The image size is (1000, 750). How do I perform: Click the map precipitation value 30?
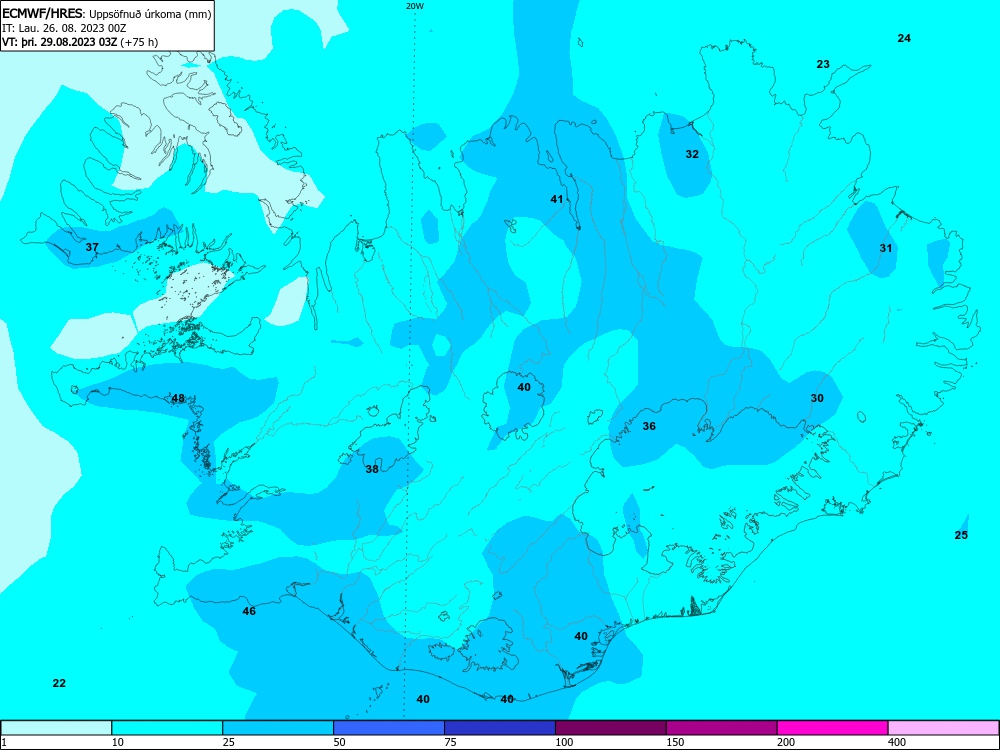point(817,398)
